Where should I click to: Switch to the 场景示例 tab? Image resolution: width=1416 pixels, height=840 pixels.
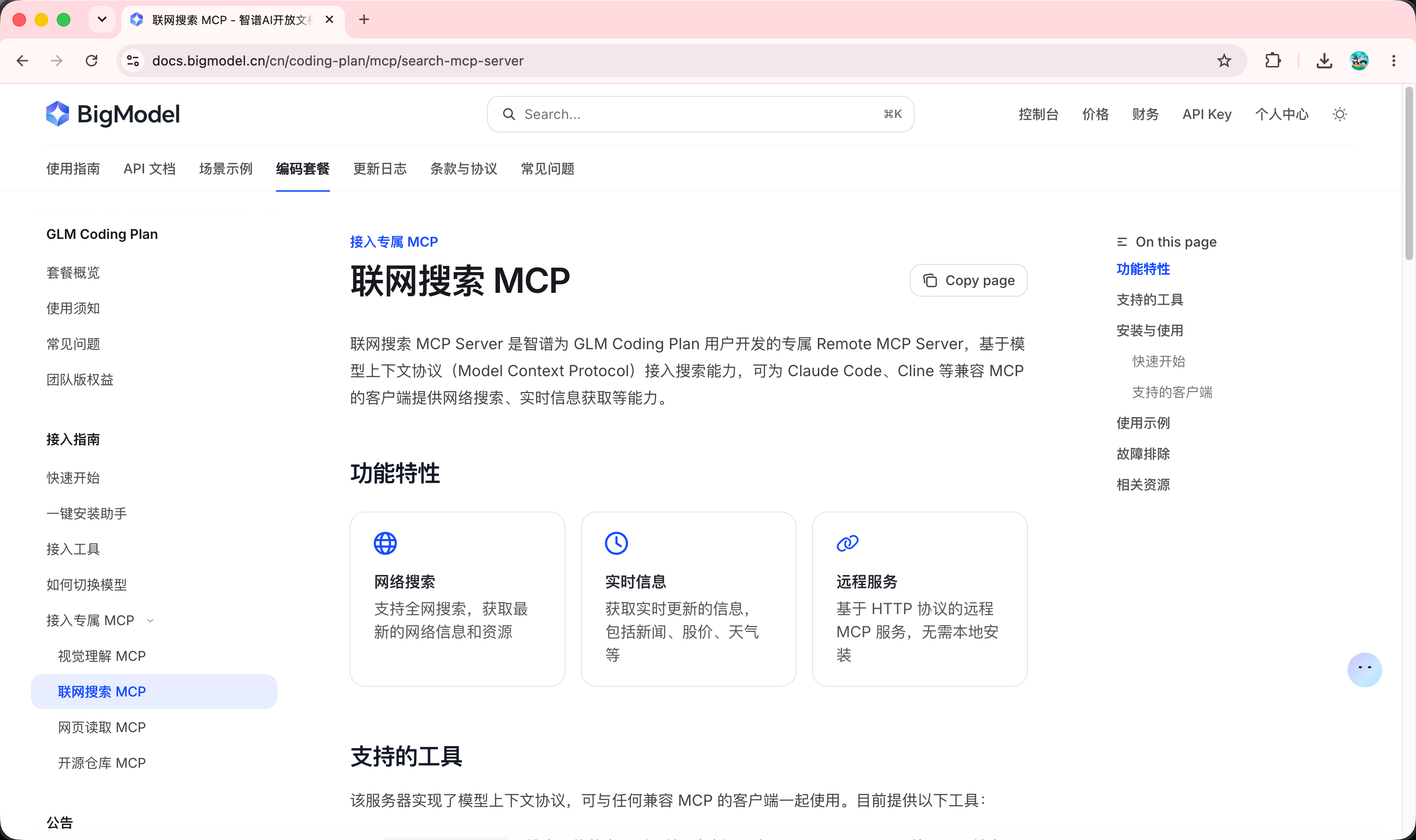(226, 169)
